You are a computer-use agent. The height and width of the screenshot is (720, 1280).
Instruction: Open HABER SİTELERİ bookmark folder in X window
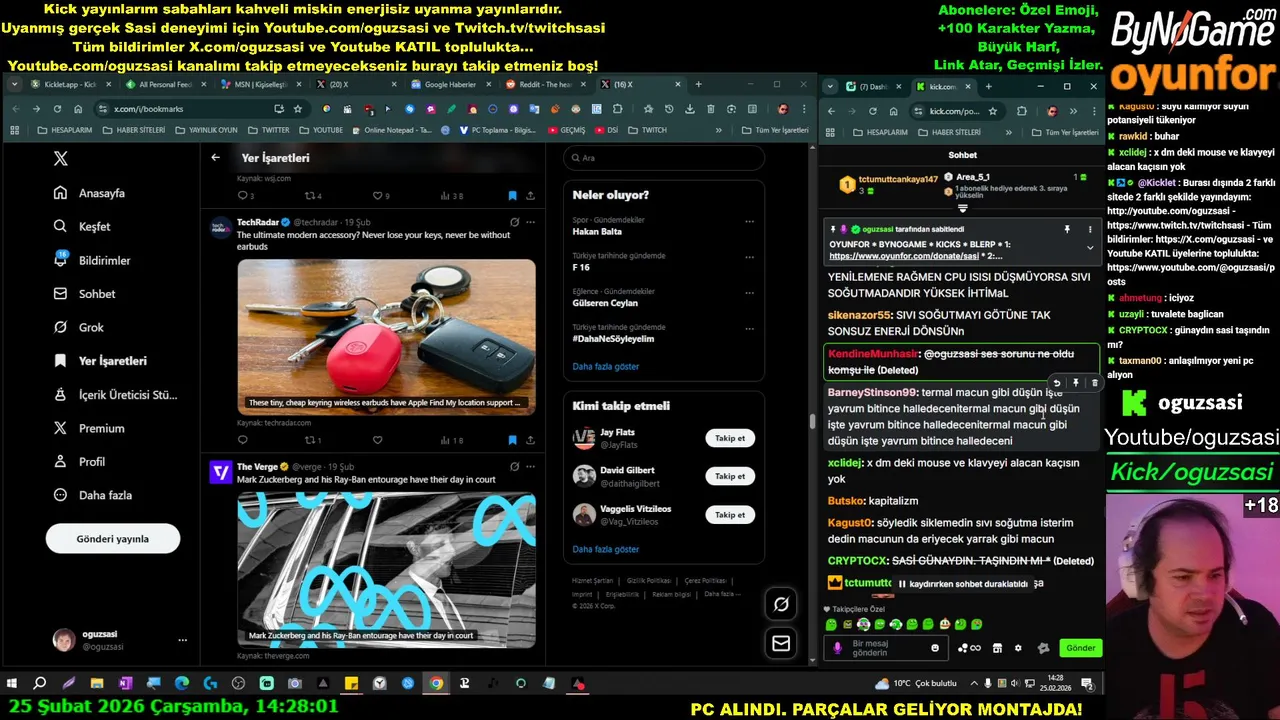(x=134, y=130)
